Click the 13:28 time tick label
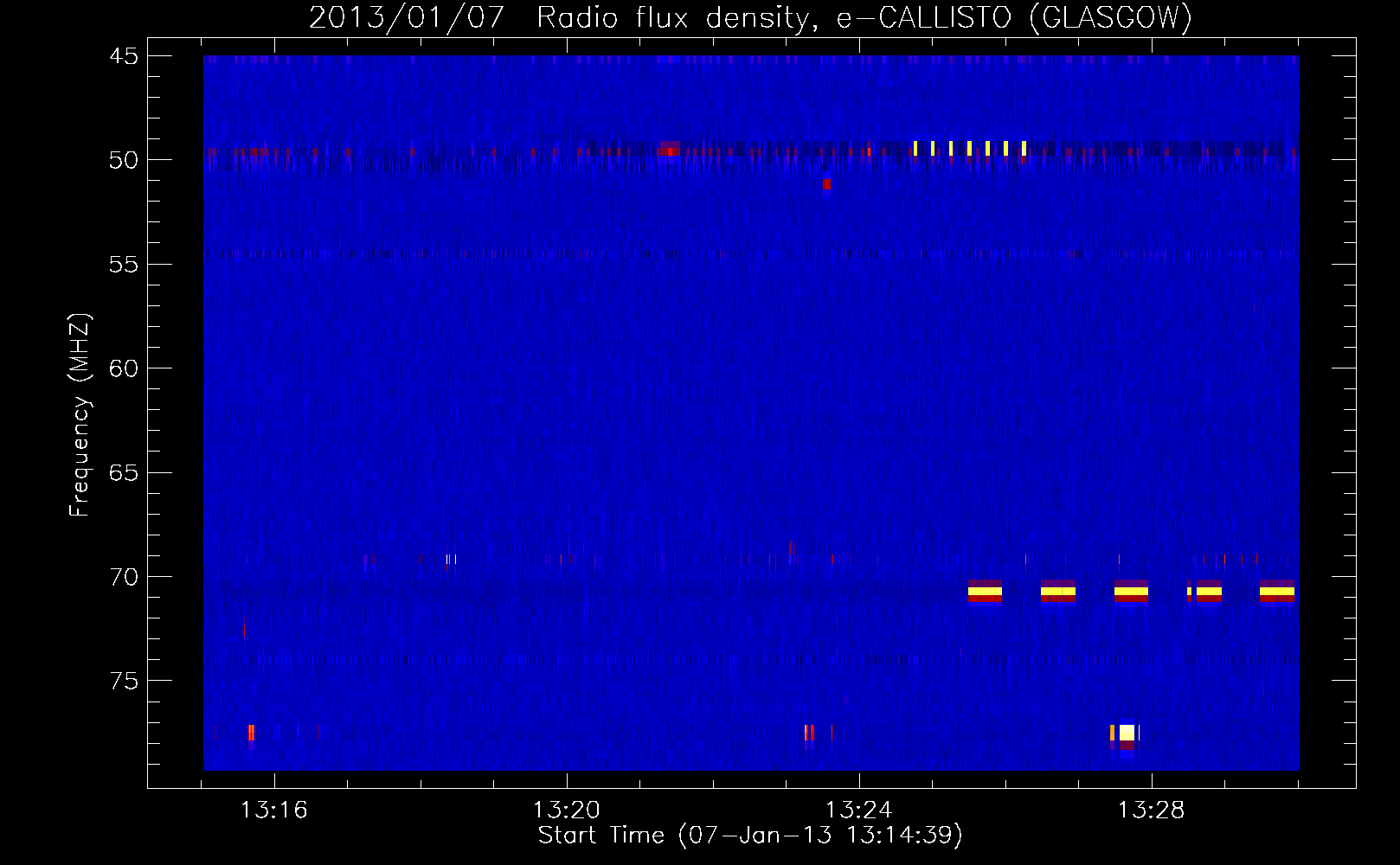Viewport: 1400px width, 865px height. click(x=1152, y=811)
